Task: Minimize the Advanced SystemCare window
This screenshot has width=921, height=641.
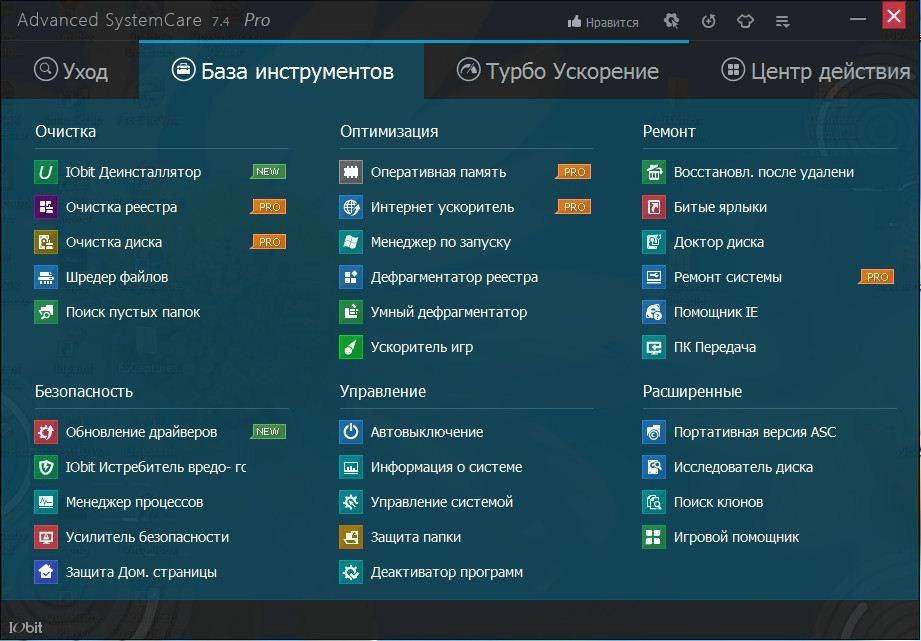Action: pyautogui.click(x=858, y=19)
